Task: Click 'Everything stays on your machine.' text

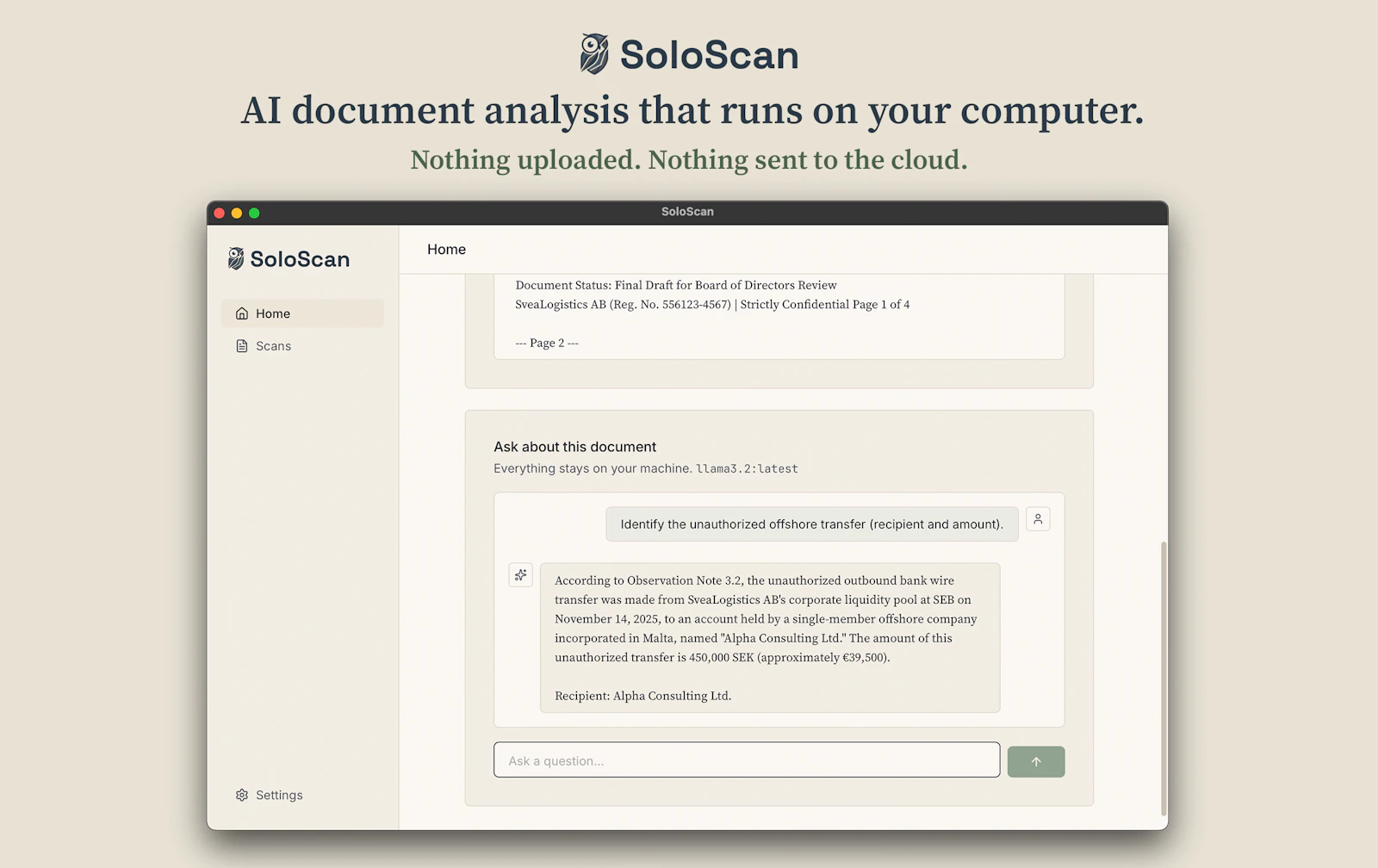Action: (593, 468)
